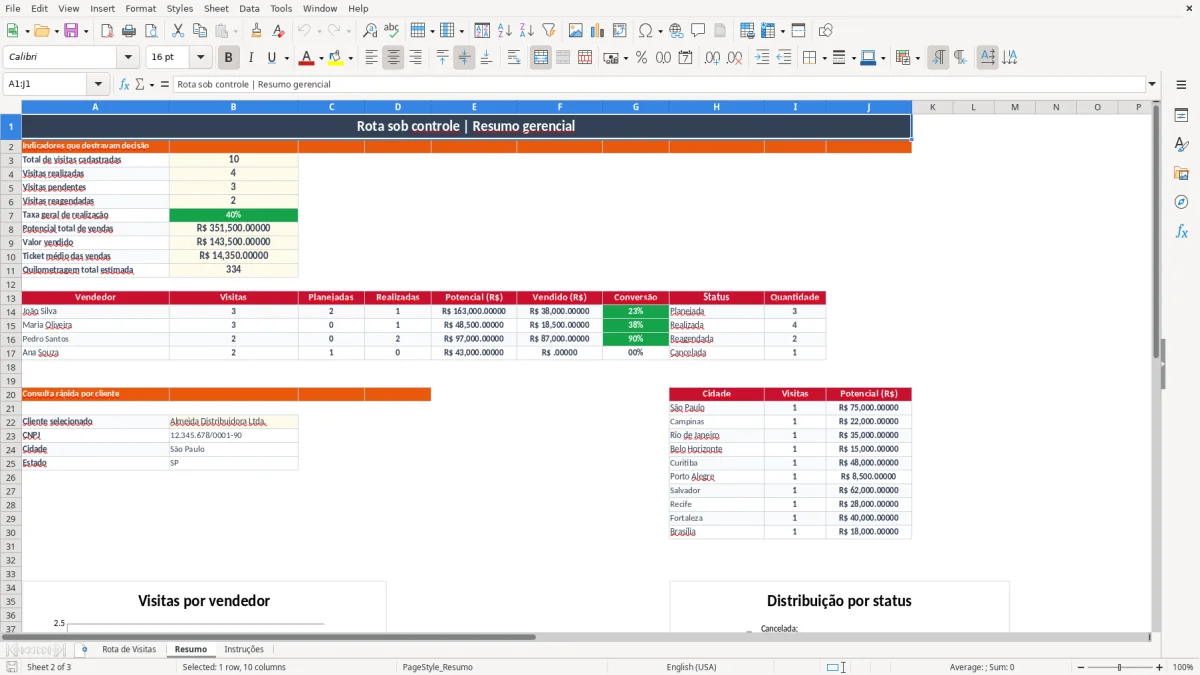1200x675 pixels.
Task: Run the Spelling check icon
Action: [x=392, y=31]
